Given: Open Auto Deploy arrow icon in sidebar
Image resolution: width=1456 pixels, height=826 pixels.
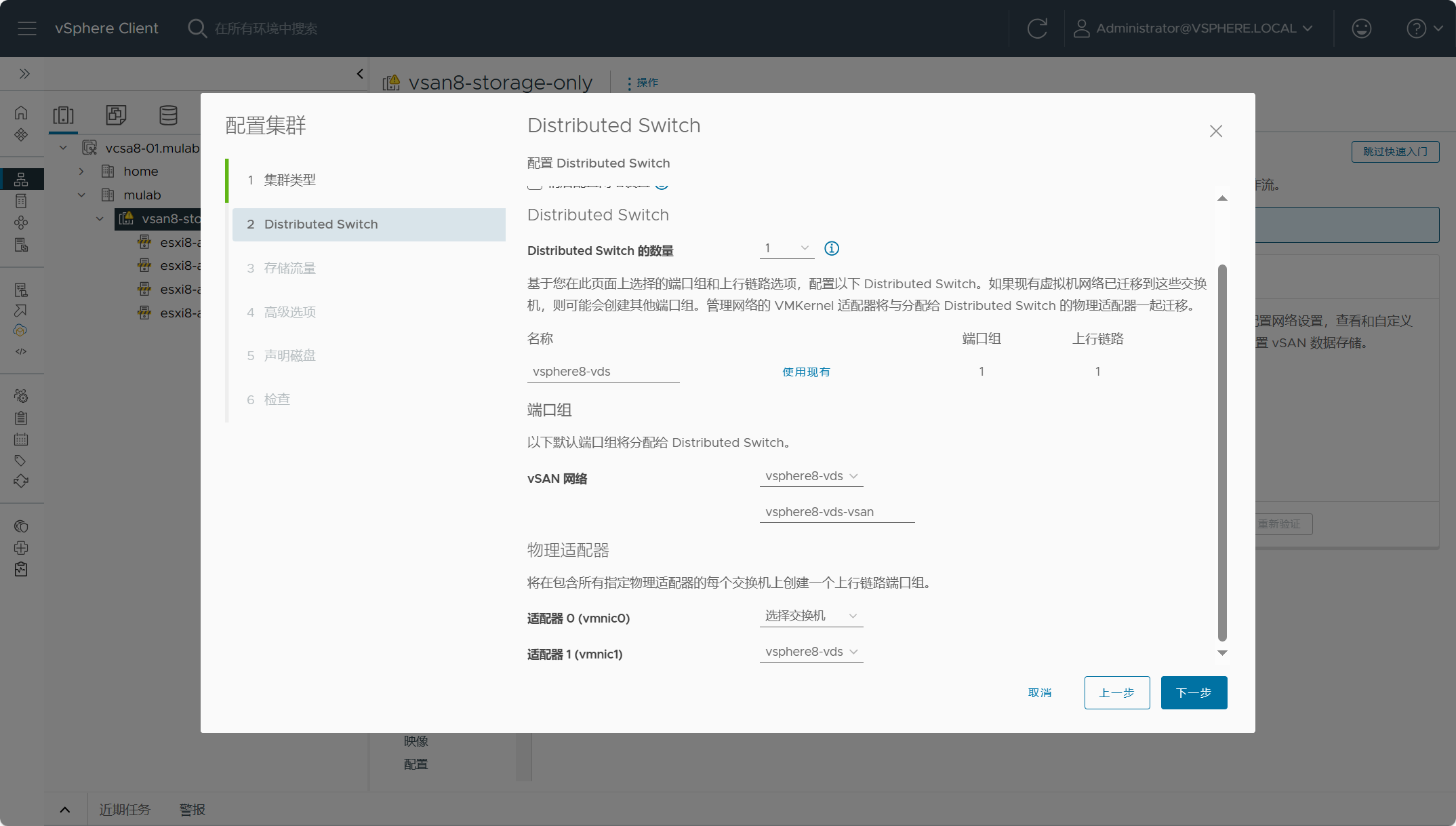Looking at the screenshot, I should [x=21, y=311].
